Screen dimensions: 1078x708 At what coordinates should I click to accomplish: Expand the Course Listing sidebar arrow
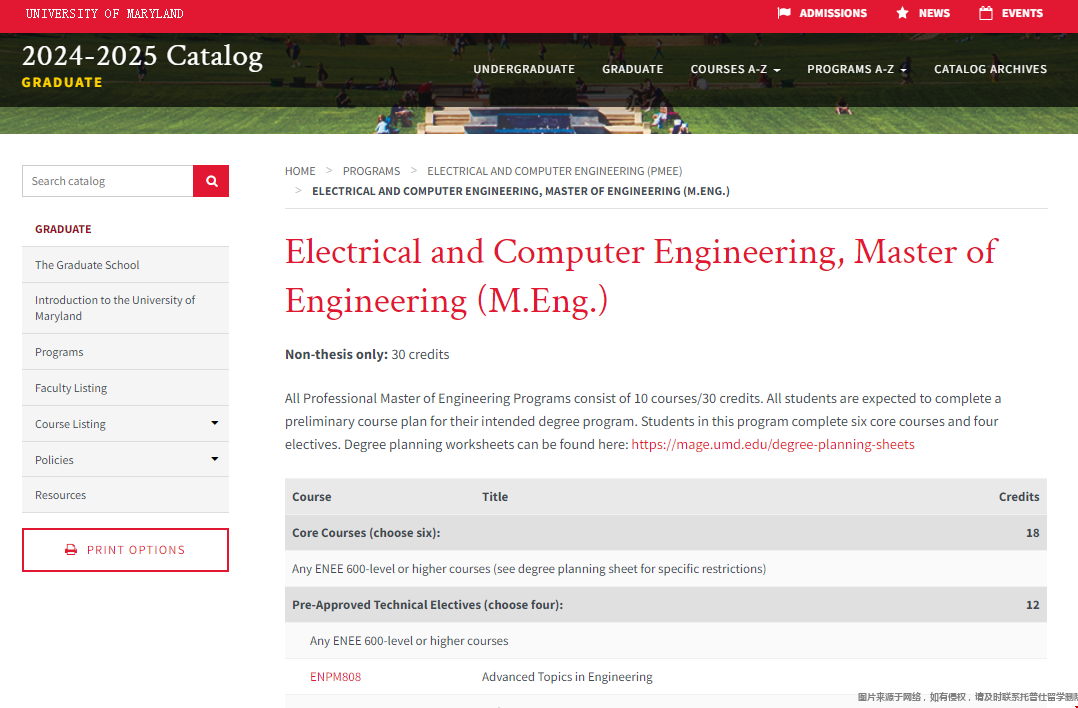(x=214, y=423)
